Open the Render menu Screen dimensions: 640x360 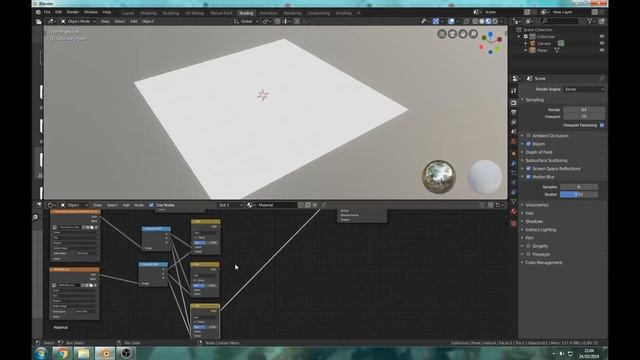point(73,12)
